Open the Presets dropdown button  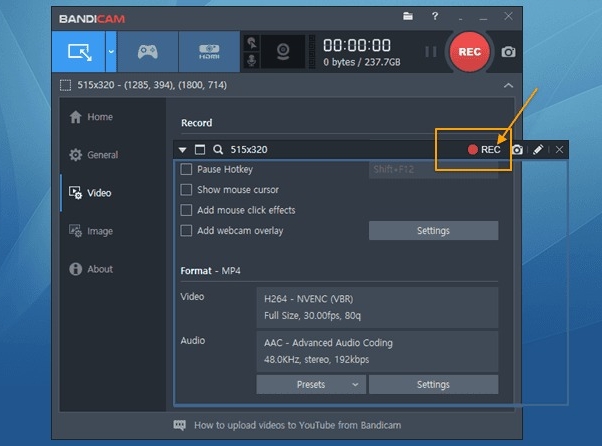pyautogui.click(x=311, y=384)
